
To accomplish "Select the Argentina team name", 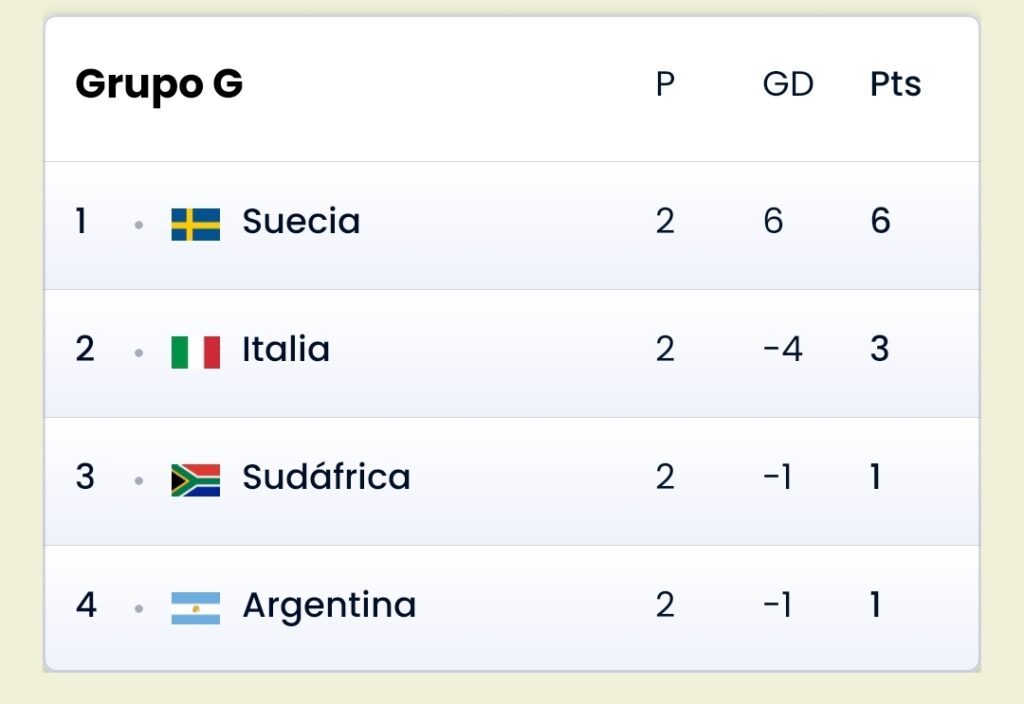I will coord(329,606).
